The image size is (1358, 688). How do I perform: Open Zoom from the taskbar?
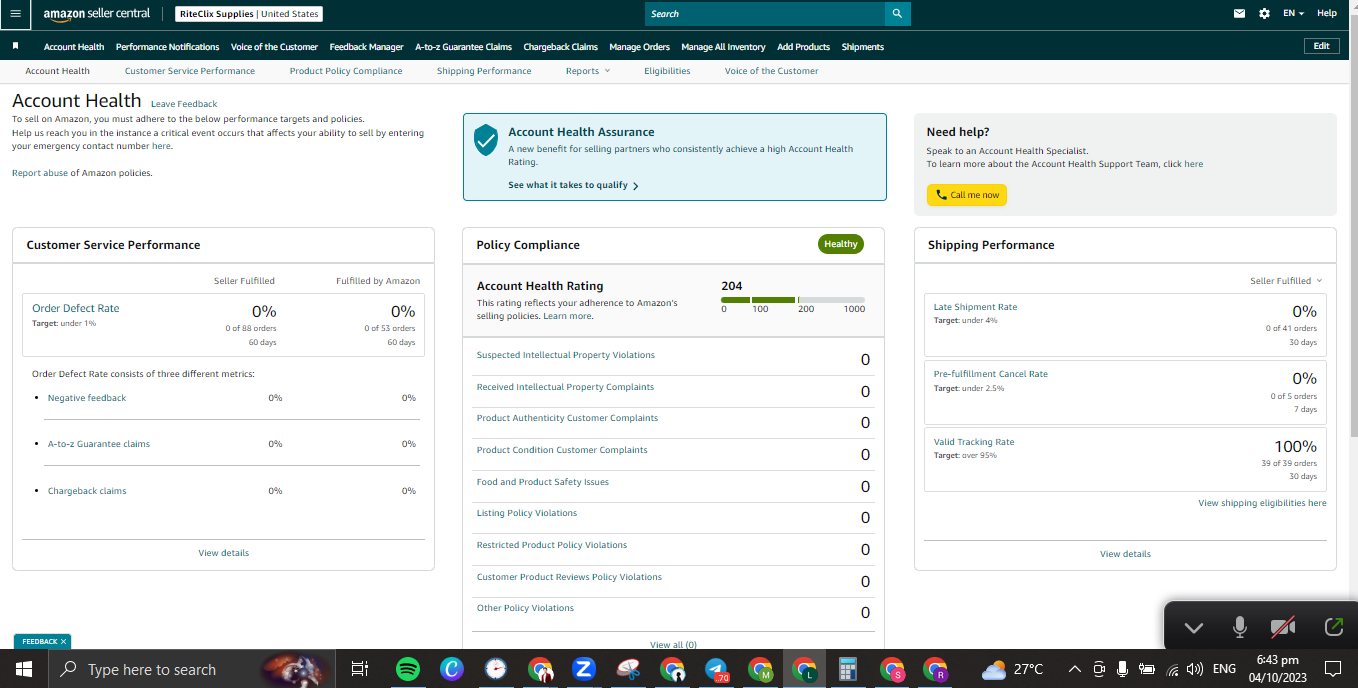point(584,669)
